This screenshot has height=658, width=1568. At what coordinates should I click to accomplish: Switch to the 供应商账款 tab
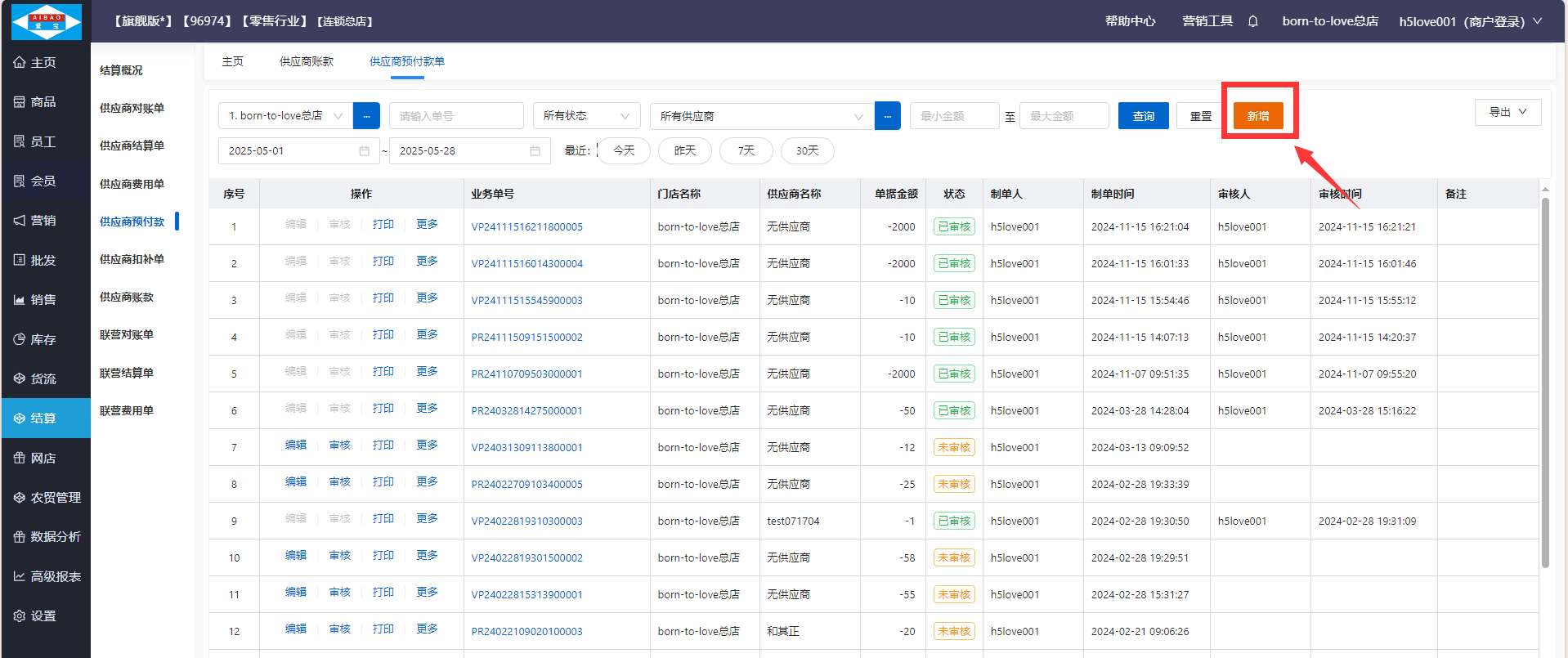point(307,61)
